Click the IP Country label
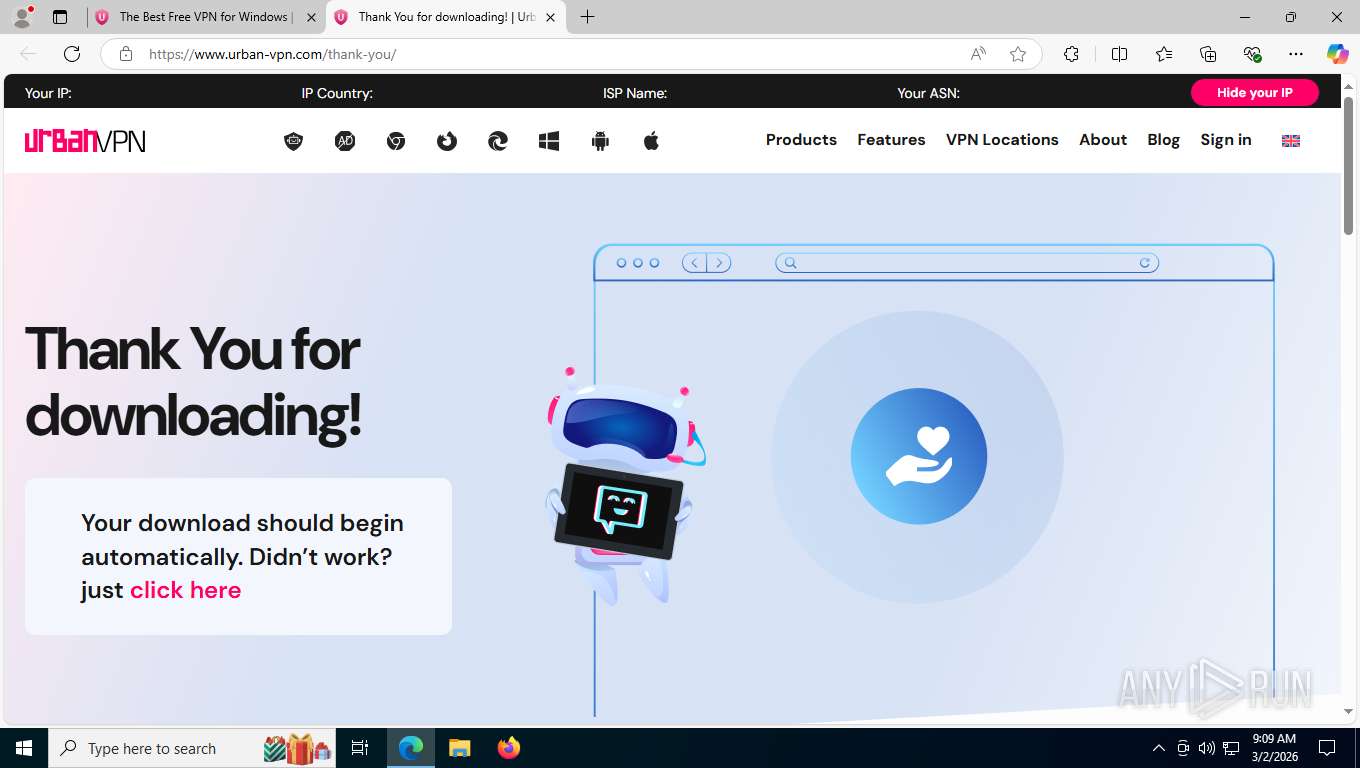The width and height of the screenshot is (1360, 768). 337,93
